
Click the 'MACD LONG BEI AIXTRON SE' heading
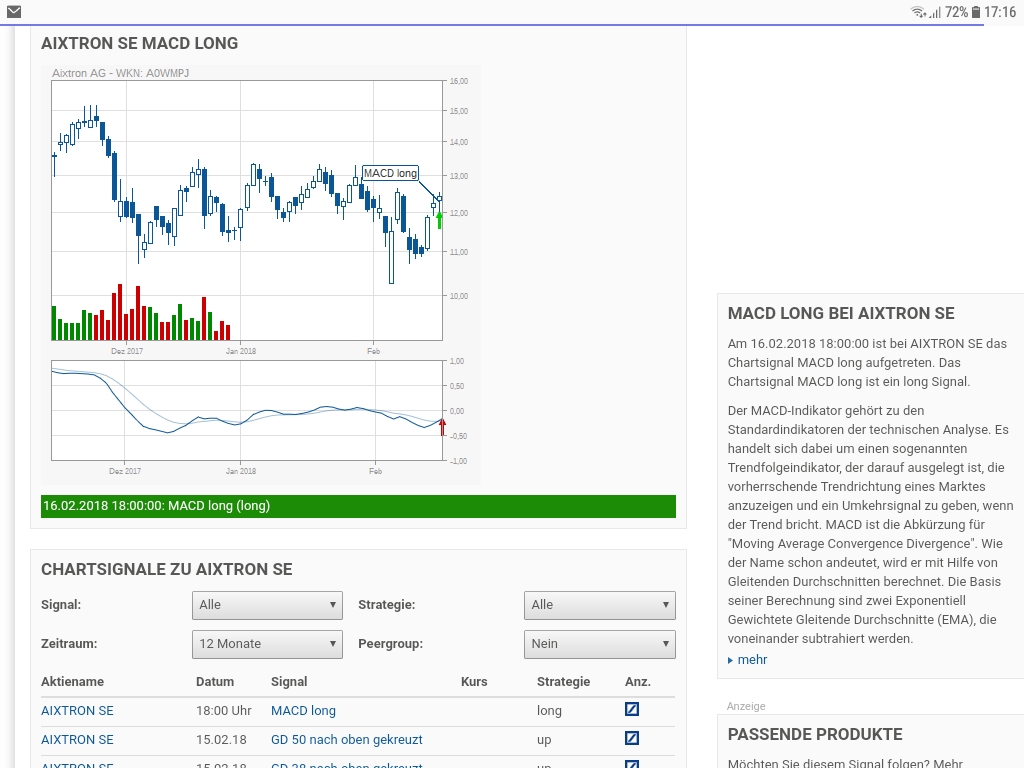[841, 313]
